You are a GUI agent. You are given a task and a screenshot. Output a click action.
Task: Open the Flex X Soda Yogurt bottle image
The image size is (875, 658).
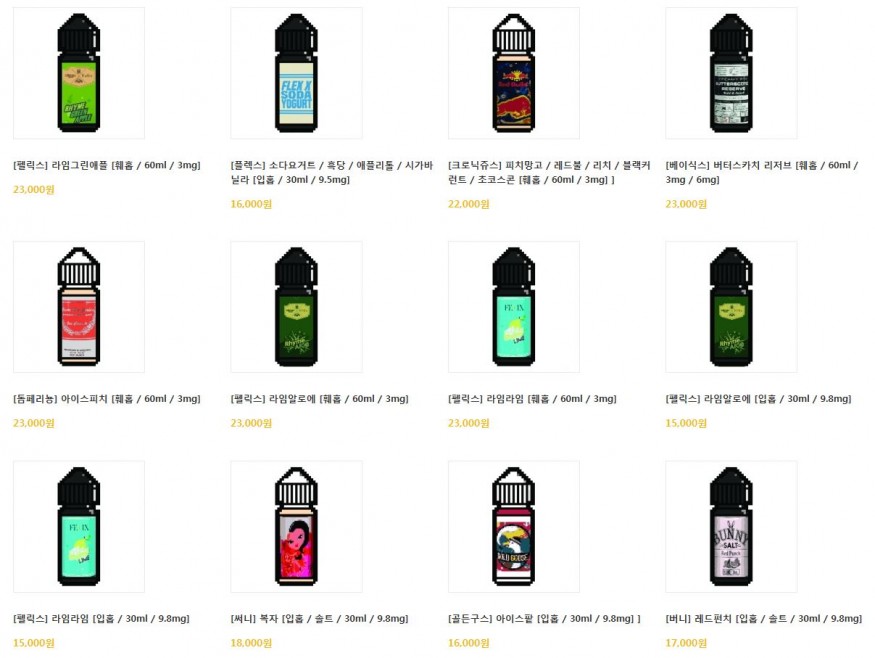click(296, 73)
